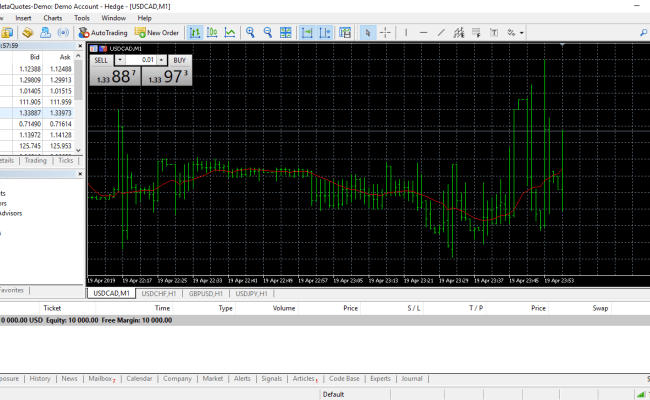This screenshot has height=400, width=650.
Task: Open the Calendar tab in Toolbox
Action: [139, 378]
